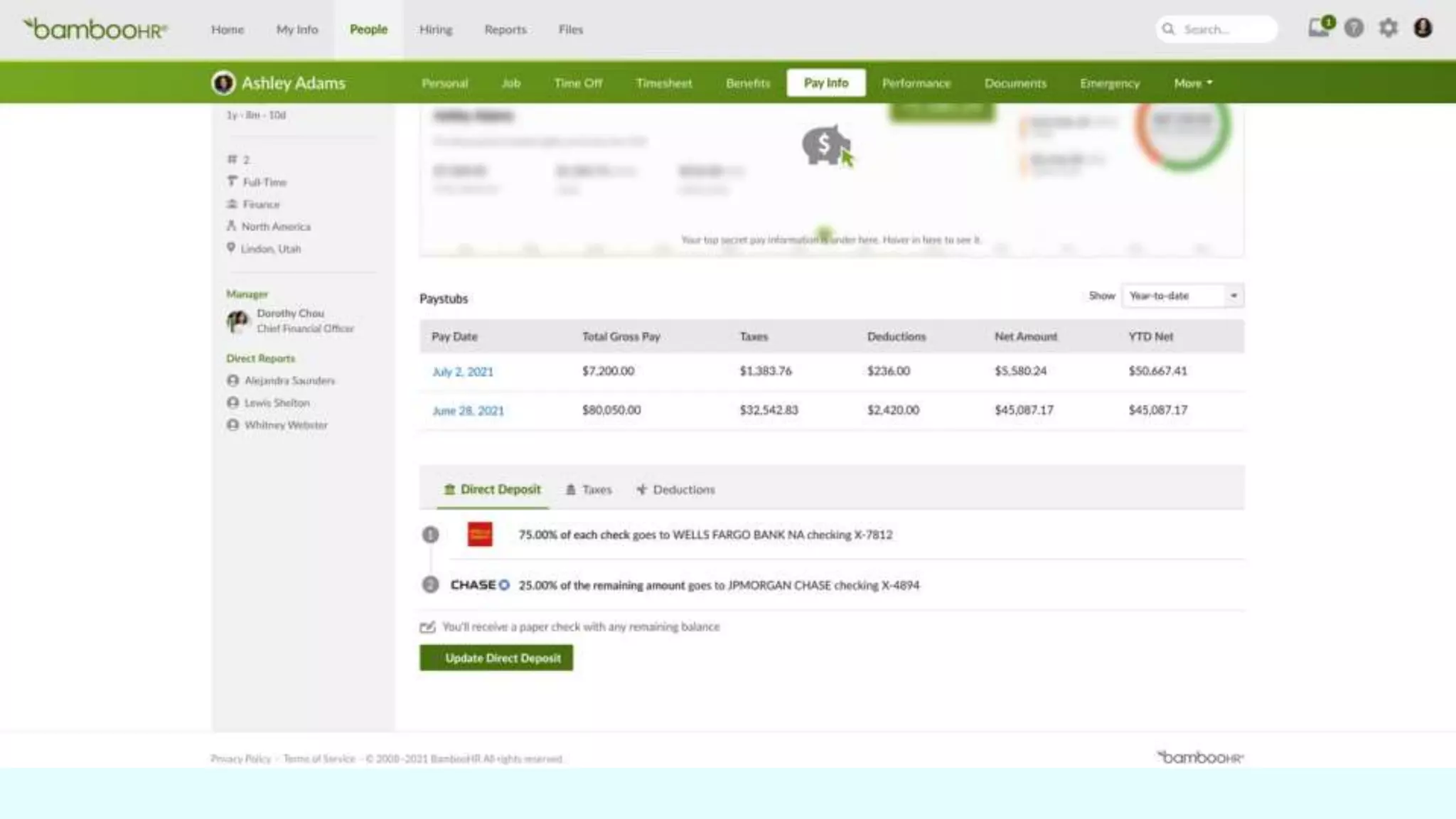Click the piggy bank pay info icon
This screenshot has height=819, width=1456.
pos(825,146)
